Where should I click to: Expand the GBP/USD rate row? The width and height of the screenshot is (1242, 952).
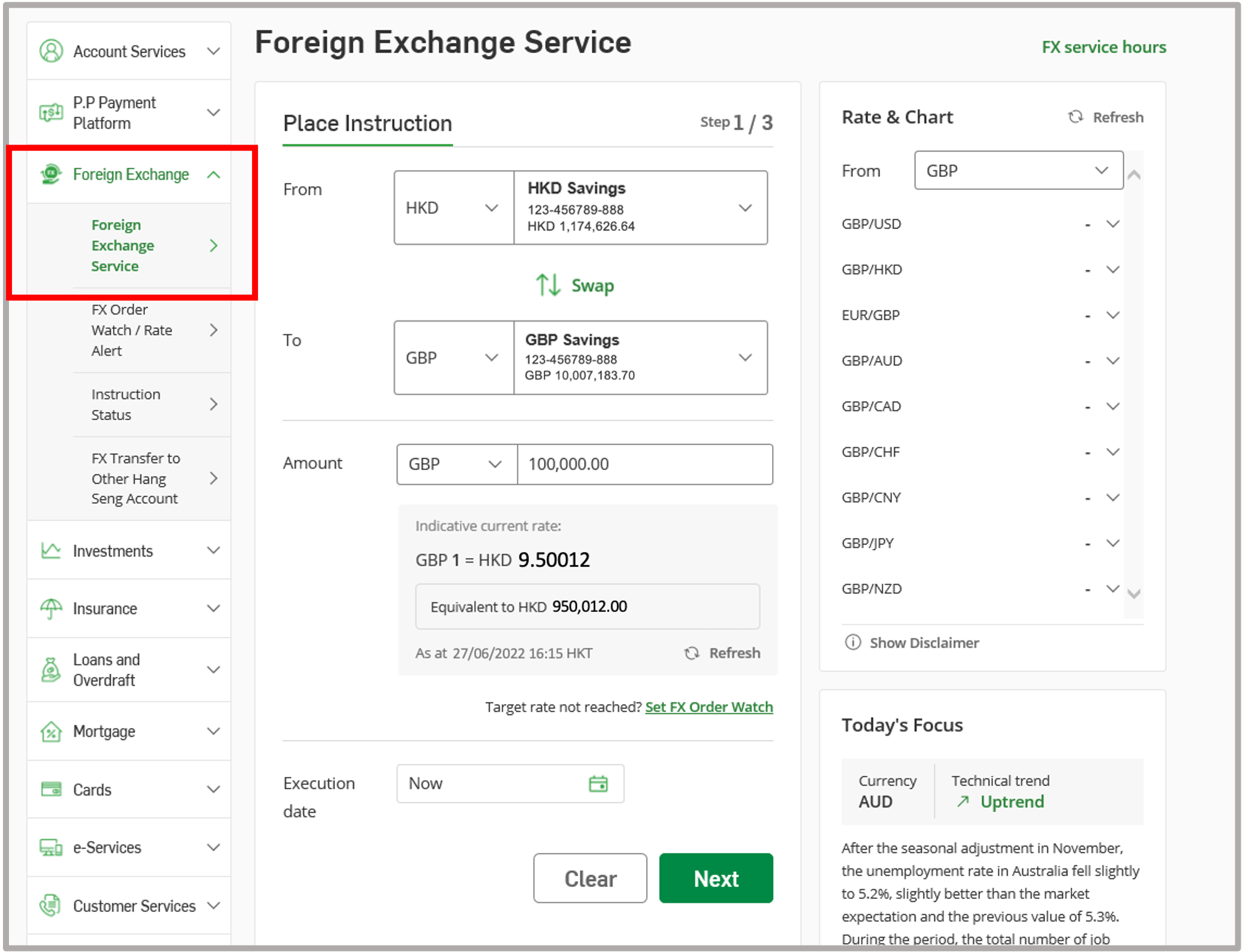(x=1112, y=224)
